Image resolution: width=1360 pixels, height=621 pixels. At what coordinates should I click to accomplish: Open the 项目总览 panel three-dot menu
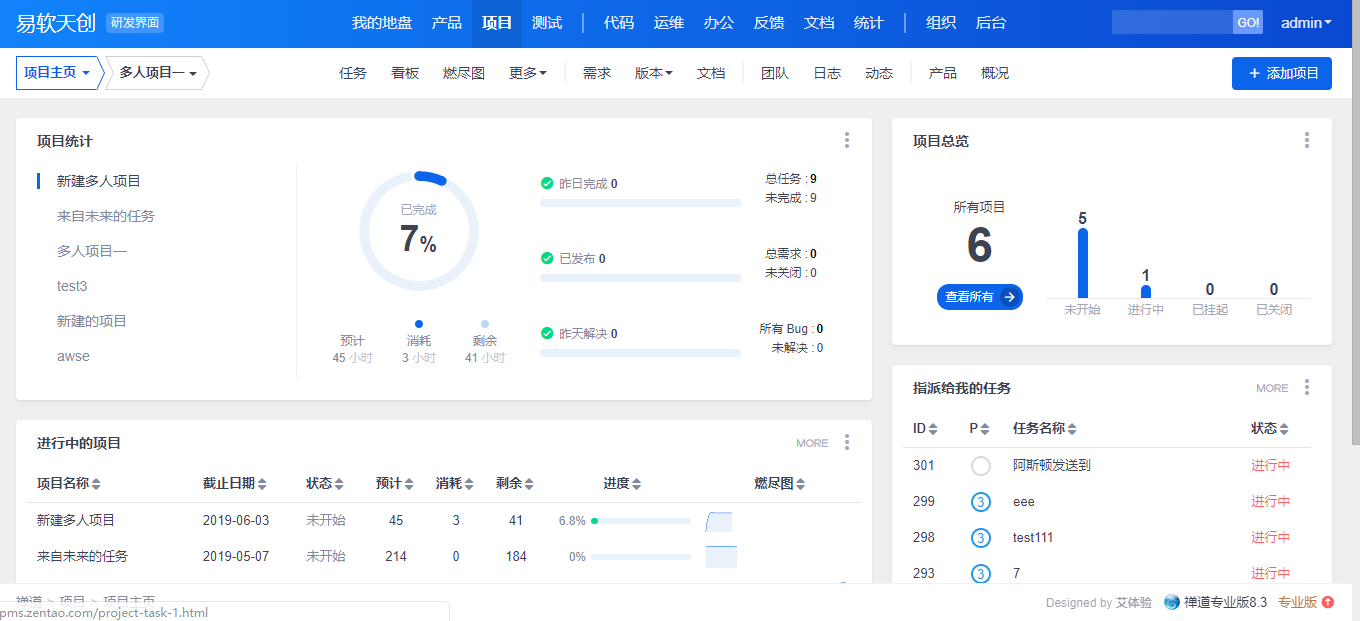point(1306,141)
